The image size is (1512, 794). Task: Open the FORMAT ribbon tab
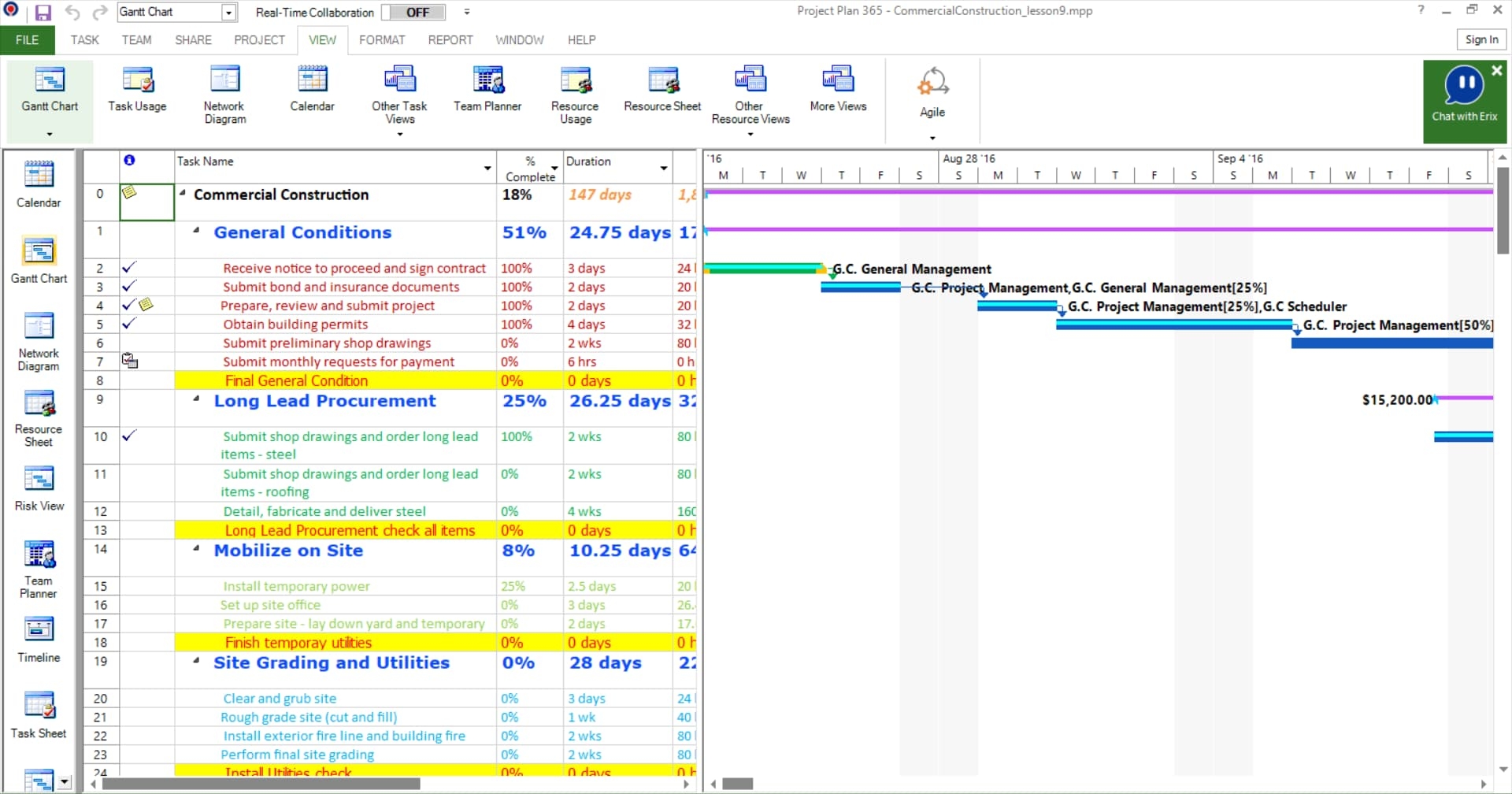point(381,40)
